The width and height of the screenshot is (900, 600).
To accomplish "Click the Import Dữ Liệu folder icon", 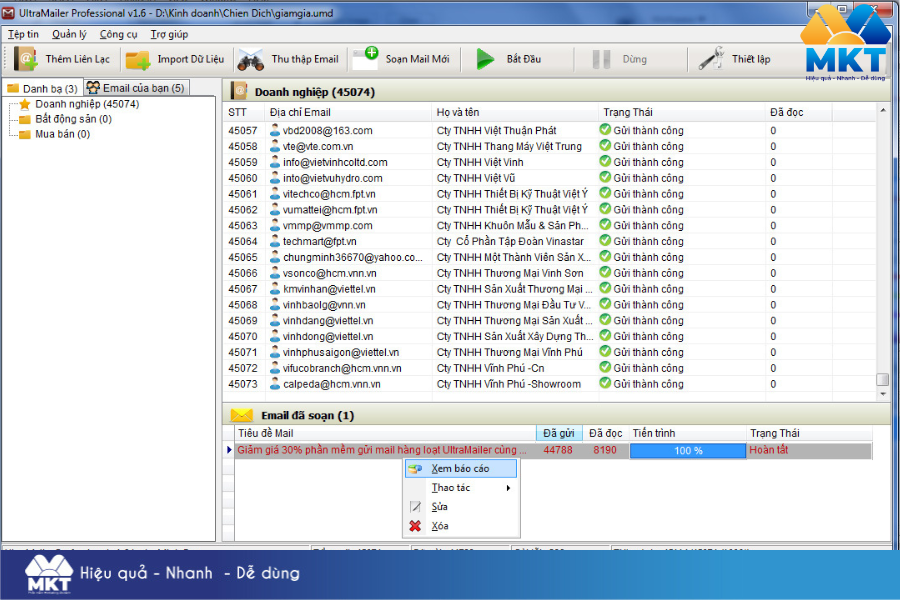I will (x=138, y=59).
